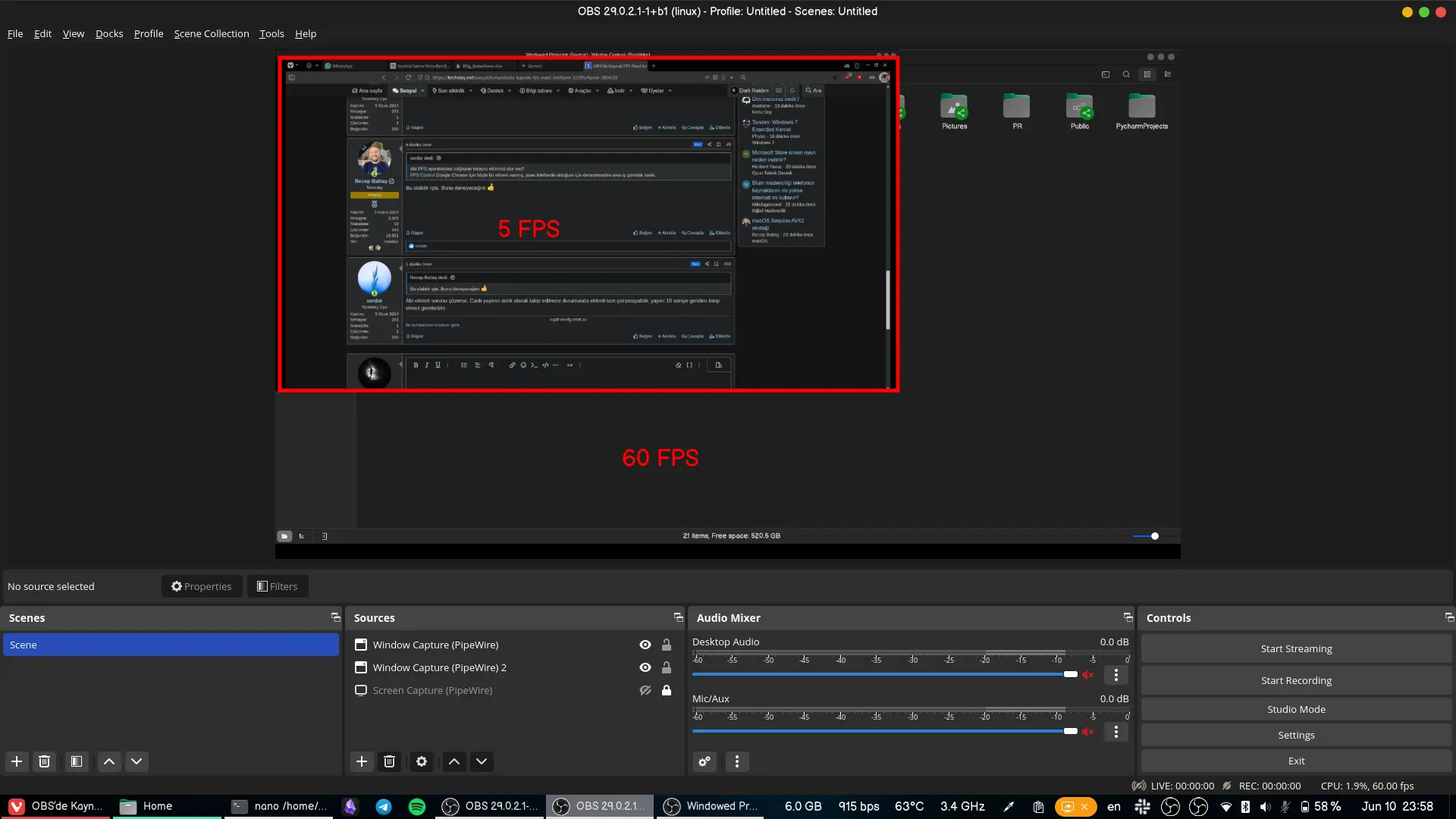Open source Properties button
Image resolution: width=1456 pixels, height=819 pixels.
click(x=202, y=586)
